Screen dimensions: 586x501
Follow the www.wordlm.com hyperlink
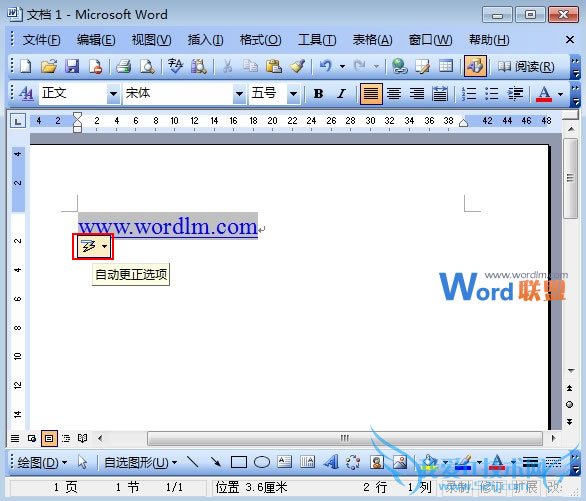pos(168,227)
